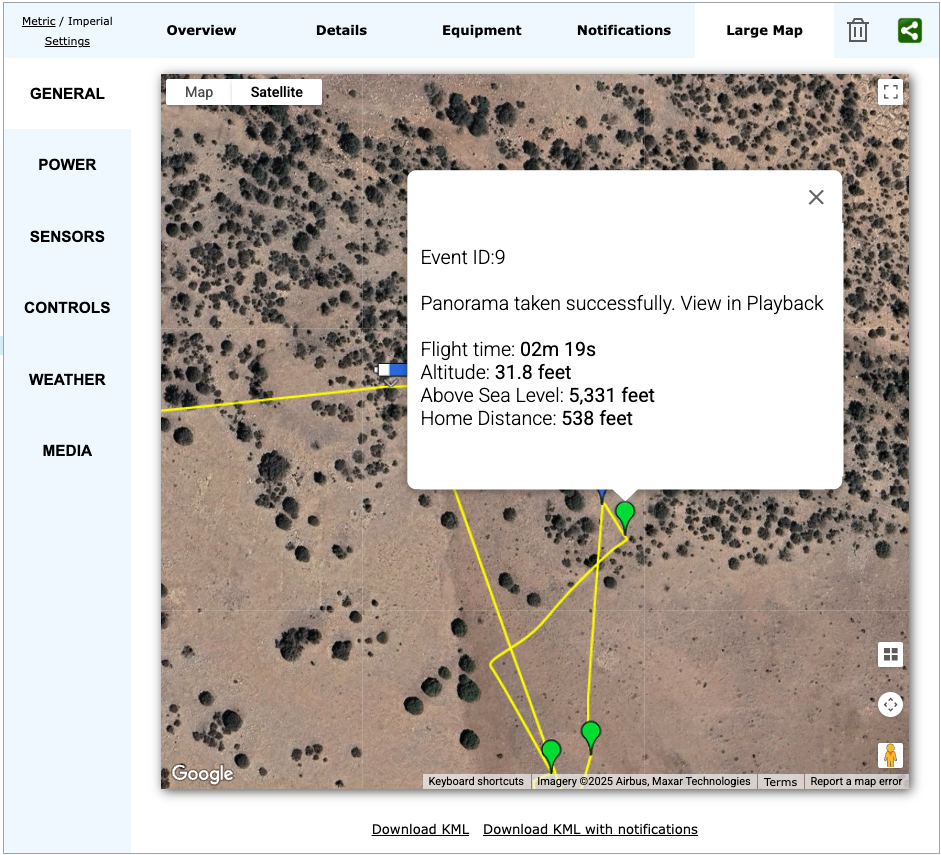Click the map camera controls compass icon
Viewport: 941px width, 855px height.
click(890, 705)
